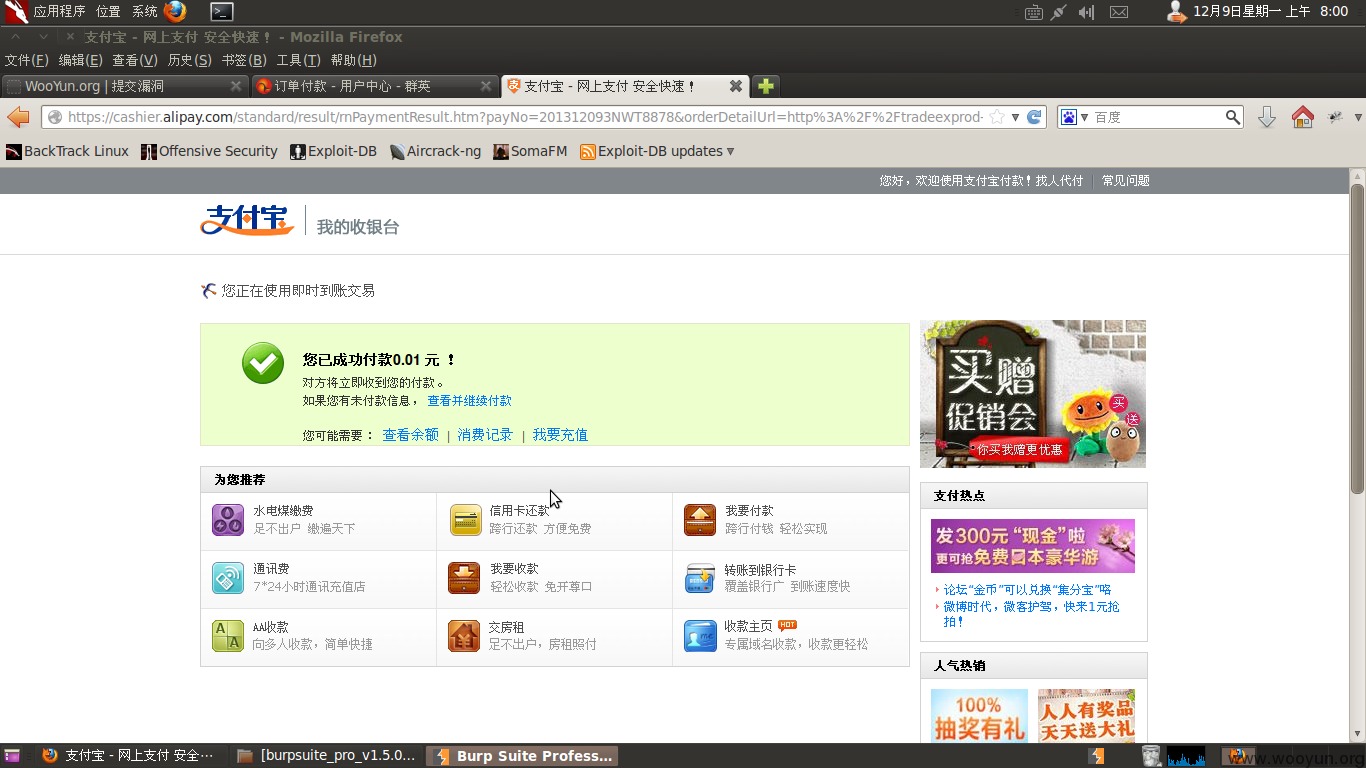Open a new tab with the plus button
1366x768 pixels.
coord(765,86)
